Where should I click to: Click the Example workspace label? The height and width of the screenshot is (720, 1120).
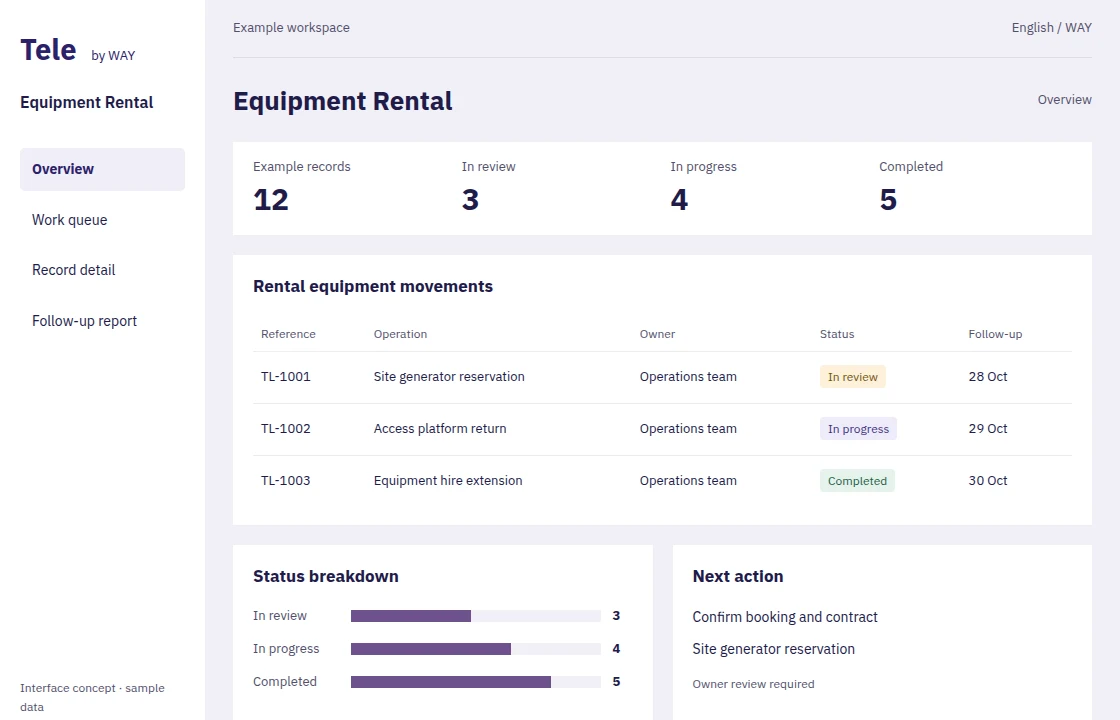pos(291,28)
